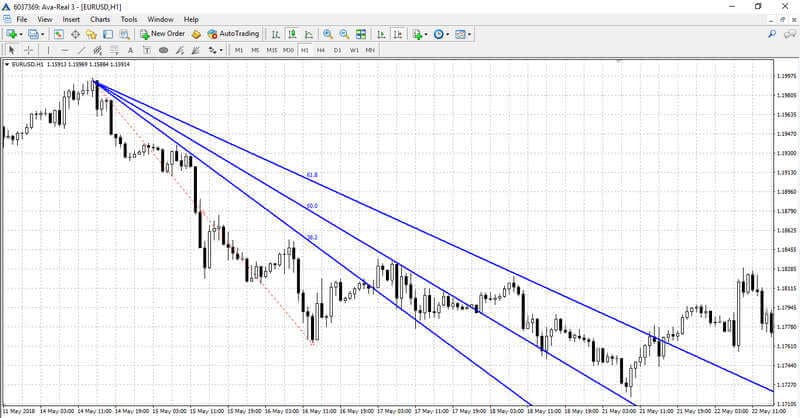The height and width of the screenshot is (418, 800).
Task: Click the New Order button
Action: pyautogui.click(x=162, y=34)
